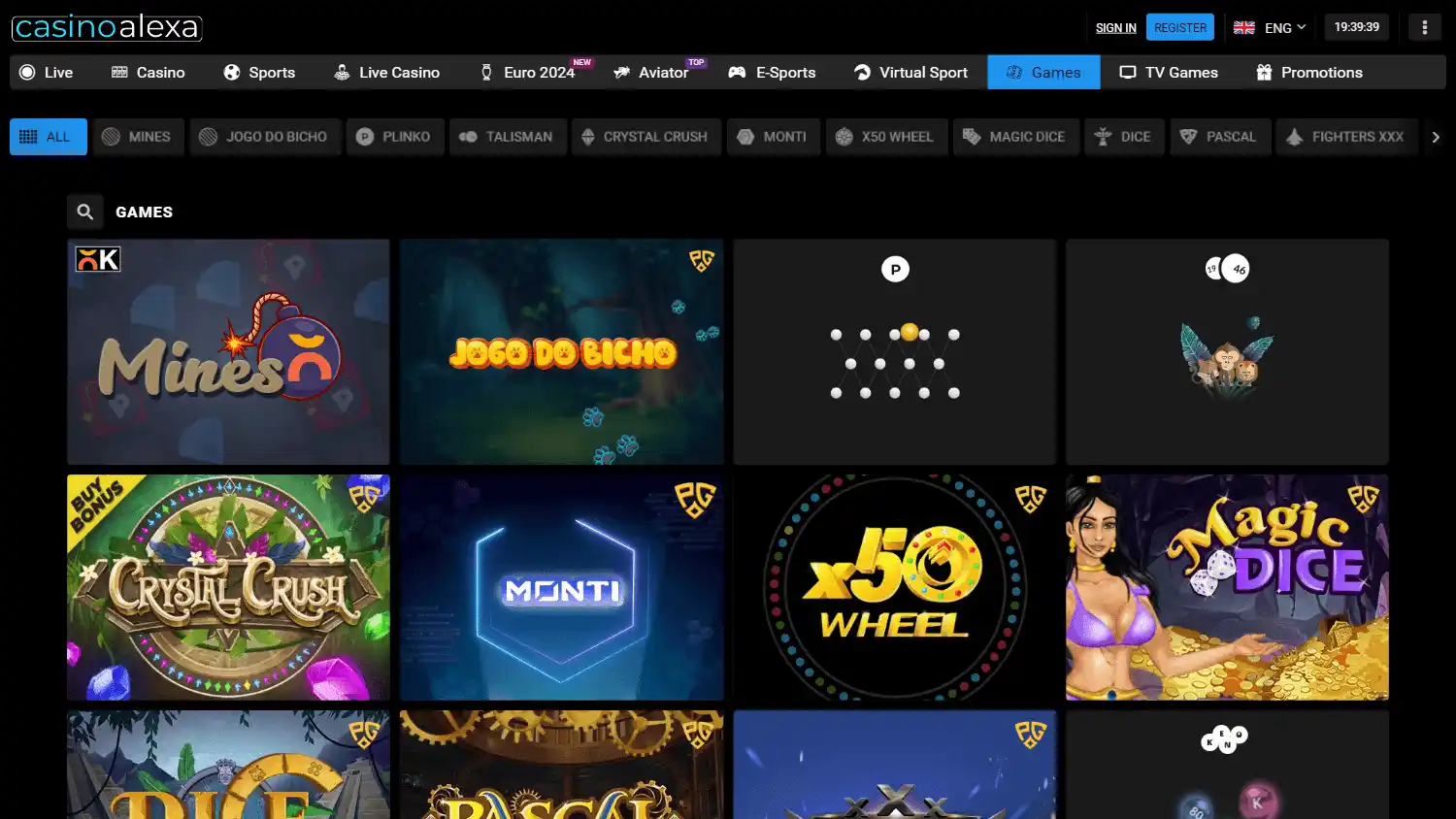1456x819 pixels.
Task: Click the Sign In link
Action: (x=1115, y=28)
